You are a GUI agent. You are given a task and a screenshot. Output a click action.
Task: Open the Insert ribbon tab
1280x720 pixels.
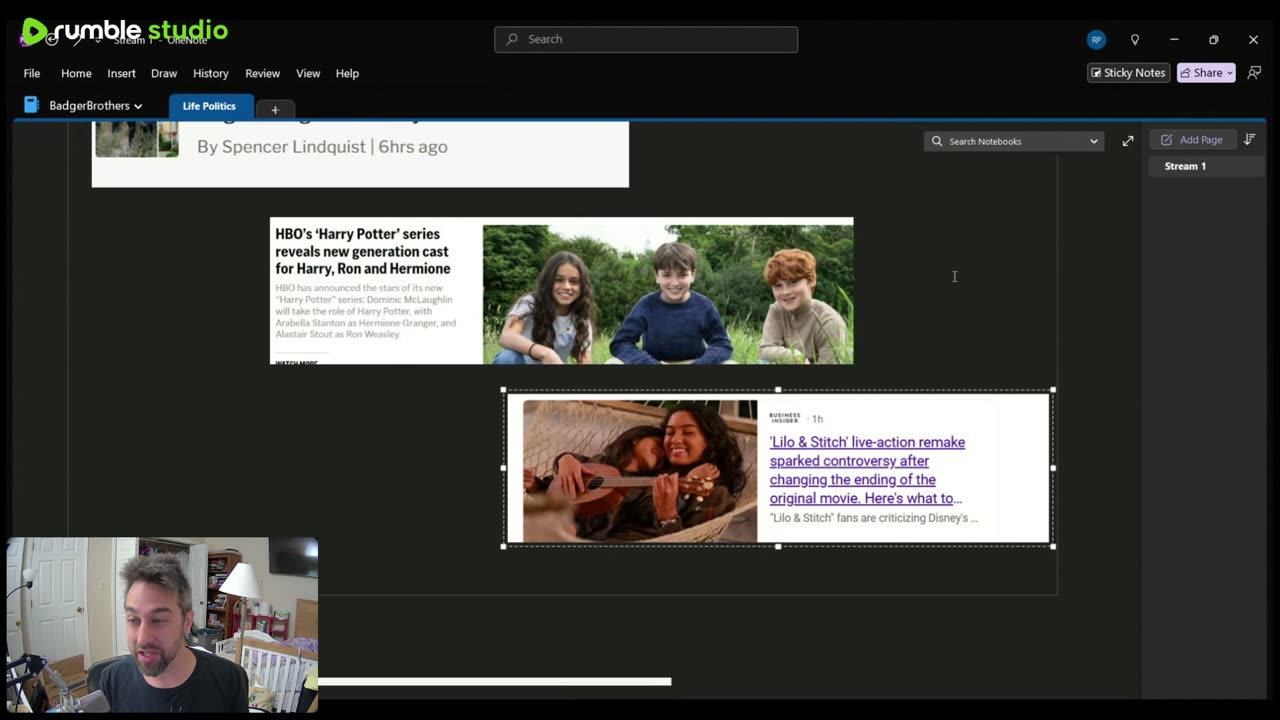(121, 73)
